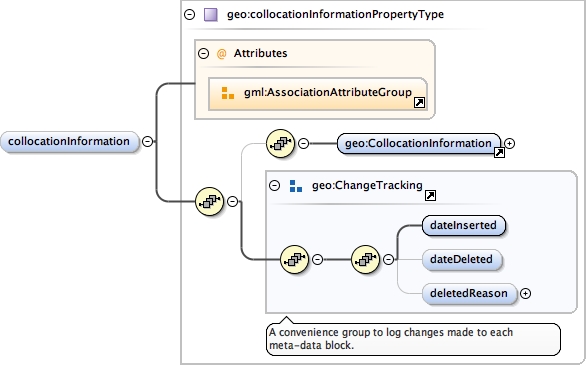
Task: Collapse the main sequence compositor
Action: 232,201
